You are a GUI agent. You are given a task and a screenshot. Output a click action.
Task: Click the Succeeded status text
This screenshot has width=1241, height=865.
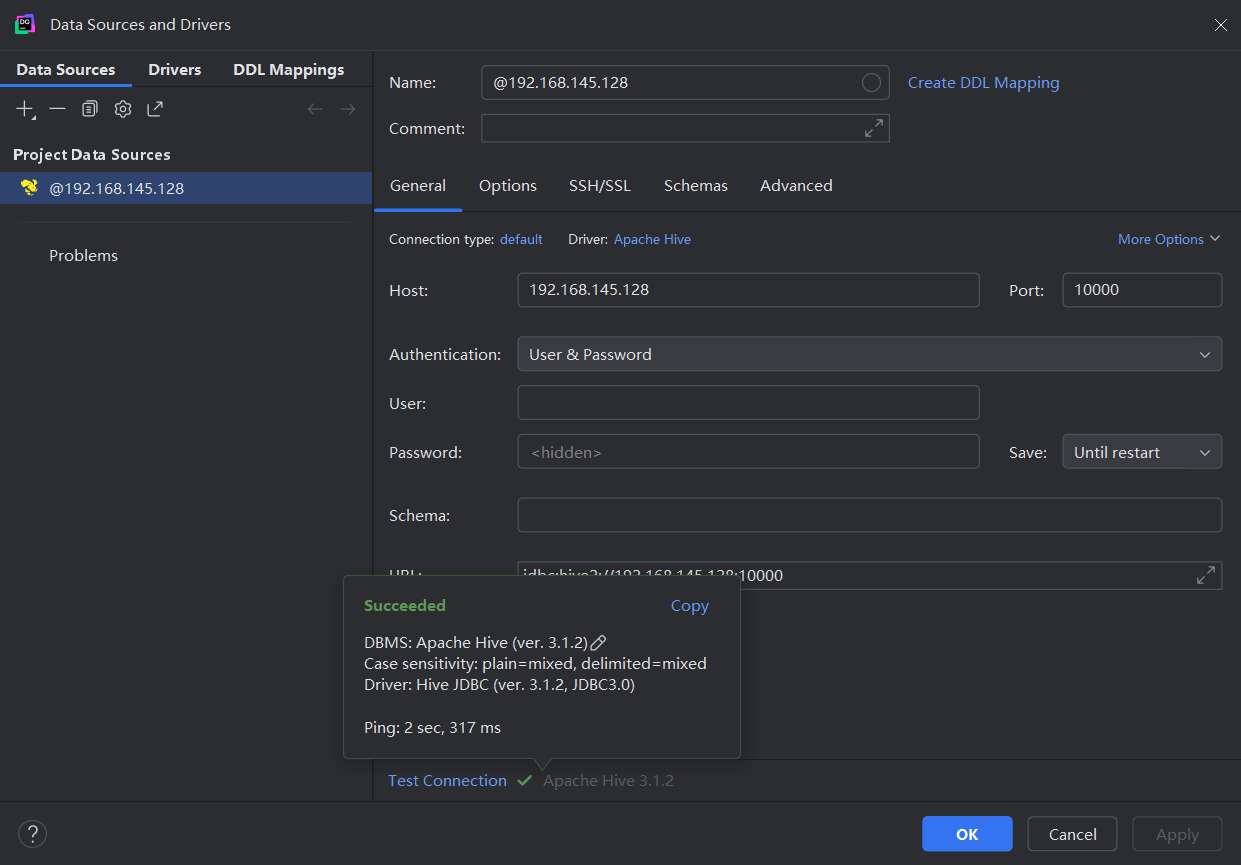tap(405, 605)
